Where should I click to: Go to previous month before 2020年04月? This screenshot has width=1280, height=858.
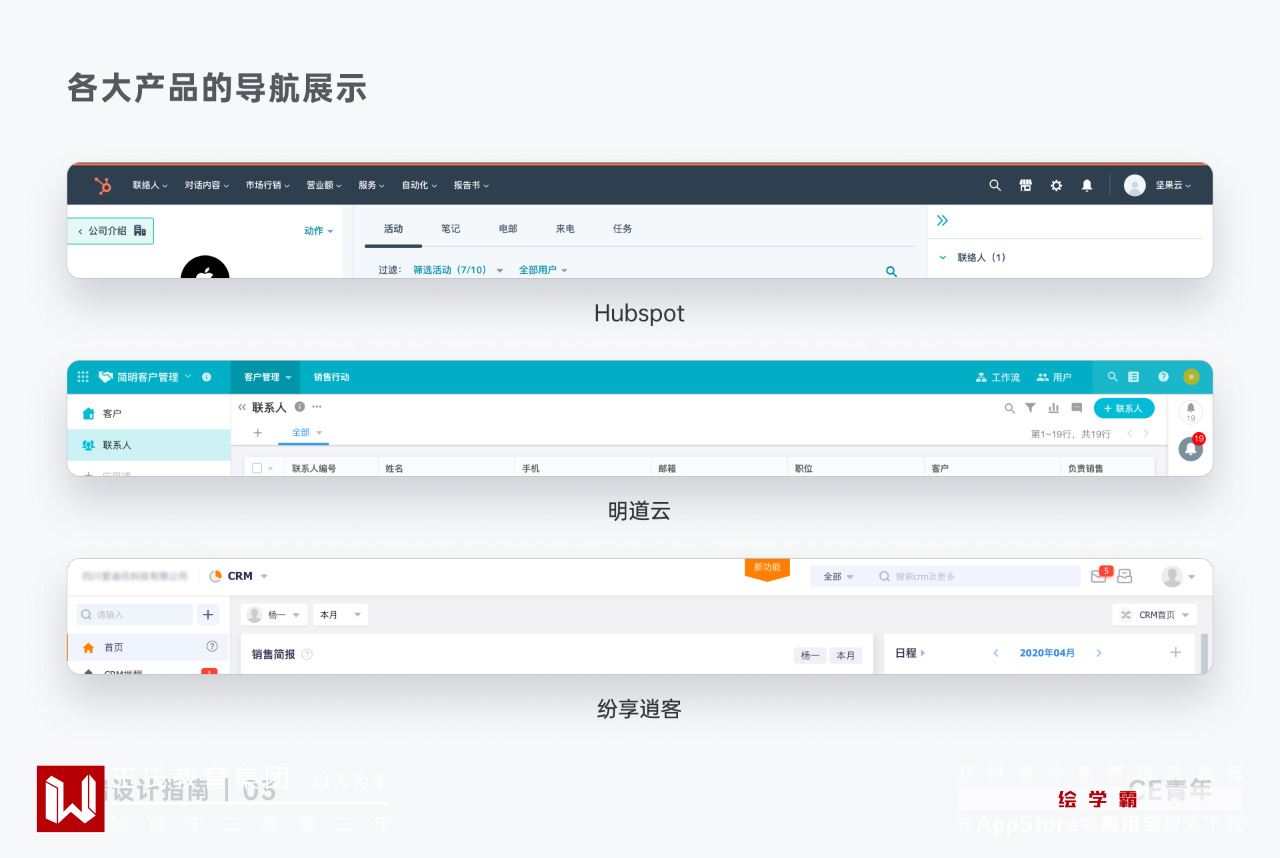tap(996, 653)
